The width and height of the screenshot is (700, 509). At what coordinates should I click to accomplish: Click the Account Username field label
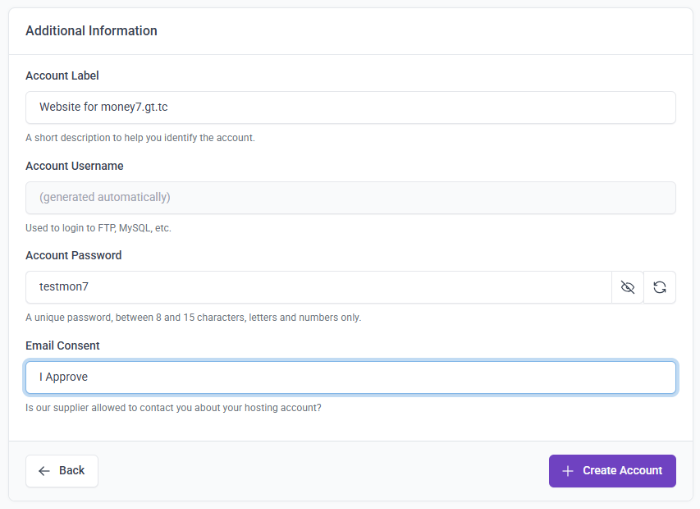click(74, 166)
